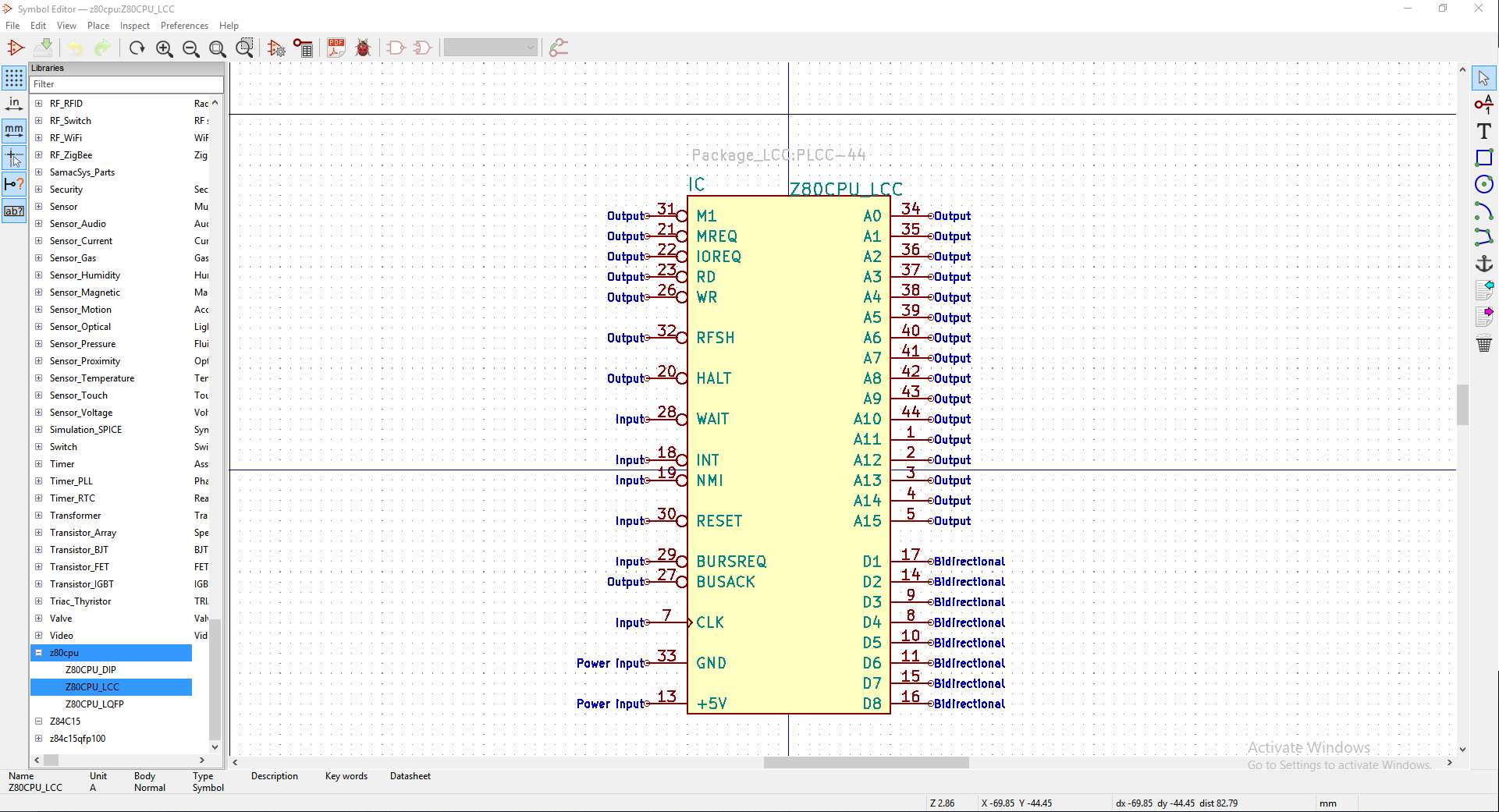Show the normal De Morgan body style

396,48
